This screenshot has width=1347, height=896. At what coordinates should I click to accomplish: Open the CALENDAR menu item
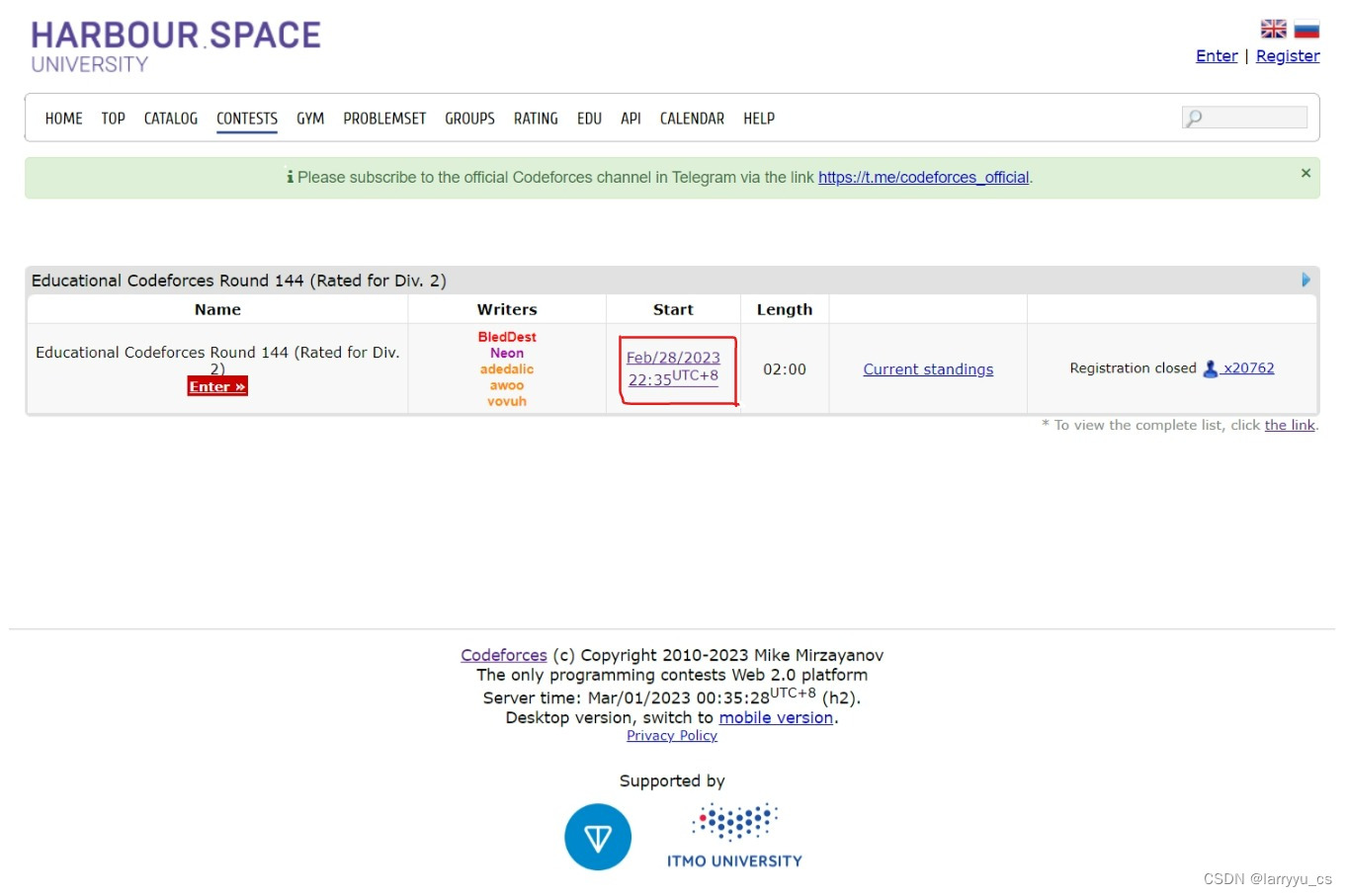coord(692,119)
